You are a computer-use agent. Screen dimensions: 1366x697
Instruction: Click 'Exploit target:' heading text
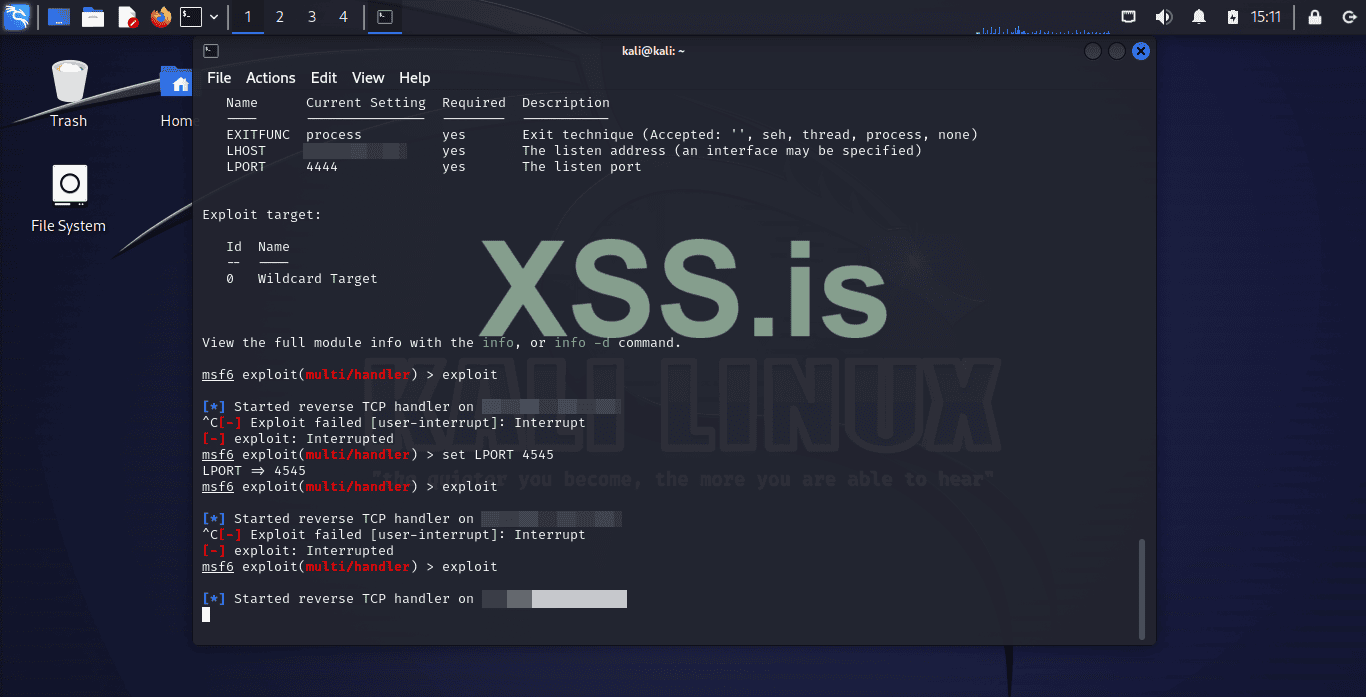[262, 214]
